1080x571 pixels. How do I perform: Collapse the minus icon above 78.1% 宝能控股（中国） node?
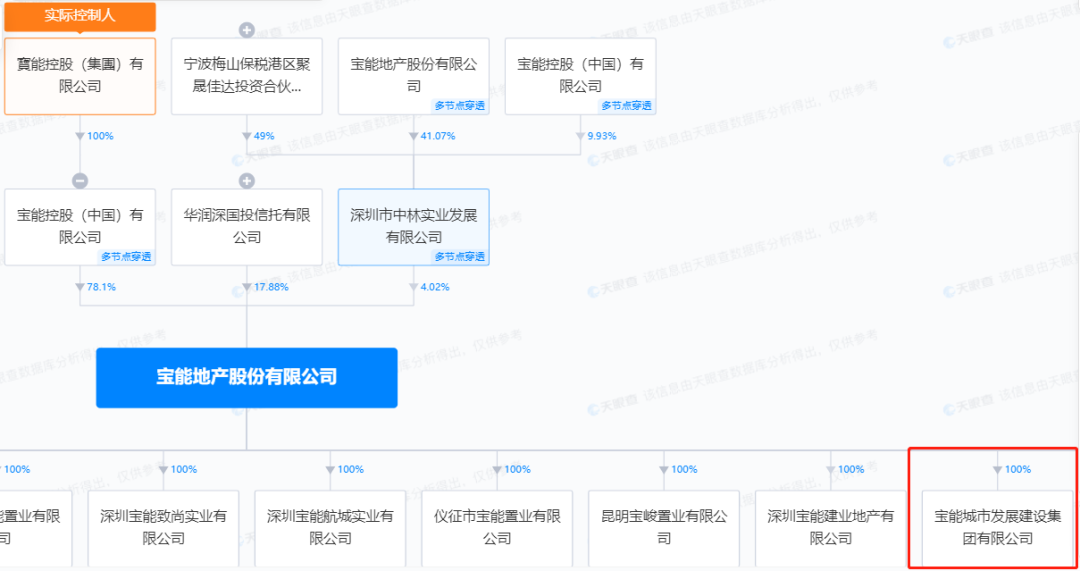80,180
